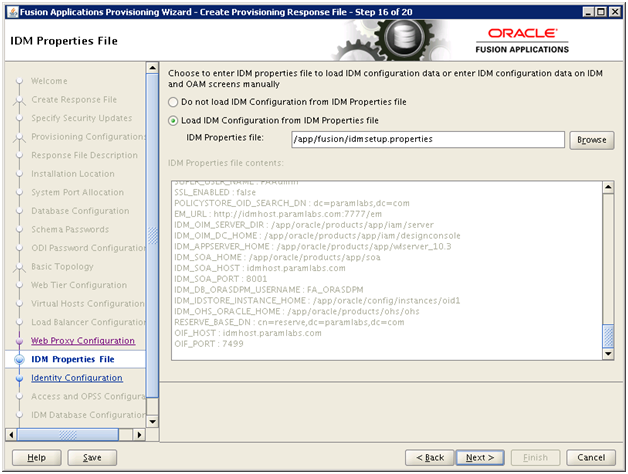Click the navigation vertical scrollbar thumb

point(152,236)
